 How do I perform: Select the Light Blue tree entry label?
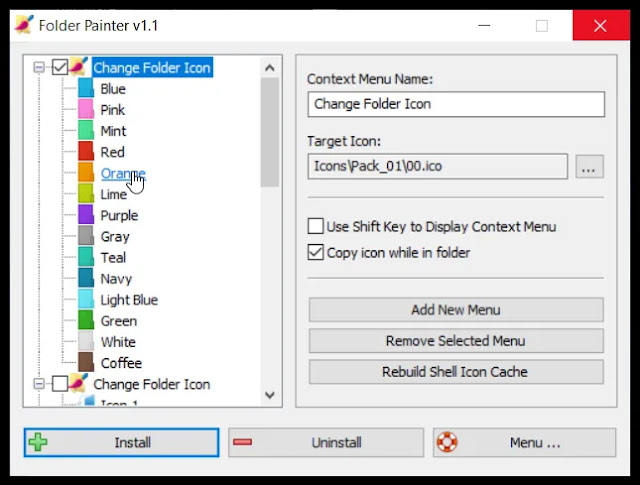[x=129, y=300]
